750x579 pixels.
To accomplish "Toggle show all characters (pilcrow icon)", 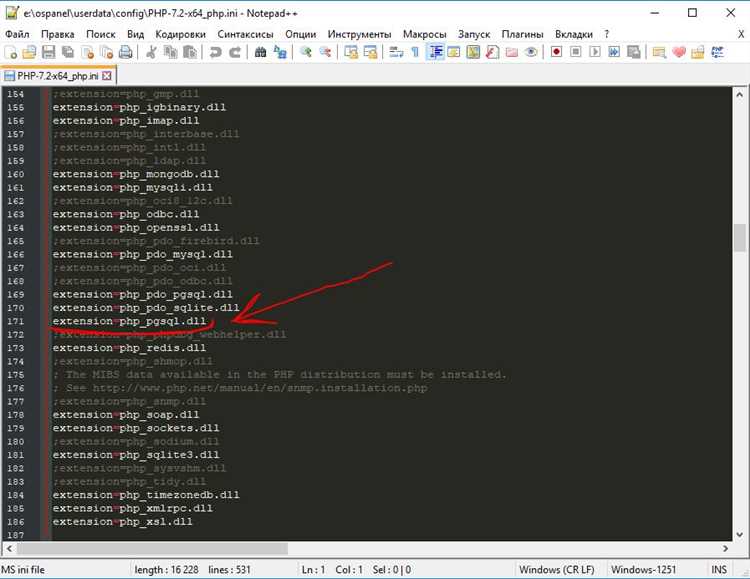I will click(415, 52).
